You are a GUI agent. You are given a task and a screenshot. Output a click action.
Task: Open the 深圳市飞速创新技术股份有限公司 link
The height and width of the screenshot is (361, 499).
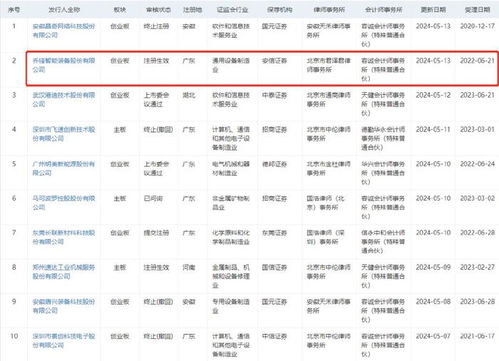point(64,134)
